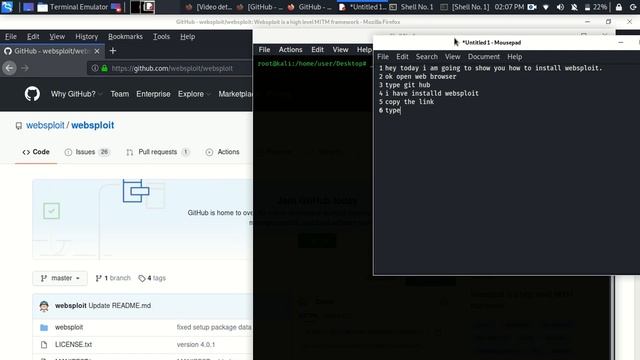Open the Firefox Edit menu

pos(33,36)
